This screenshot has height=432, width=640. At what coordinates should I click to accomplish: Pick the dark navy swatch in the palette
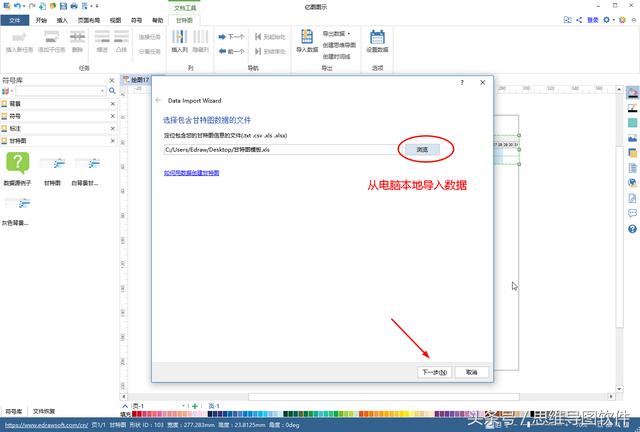tap(210, 414)
